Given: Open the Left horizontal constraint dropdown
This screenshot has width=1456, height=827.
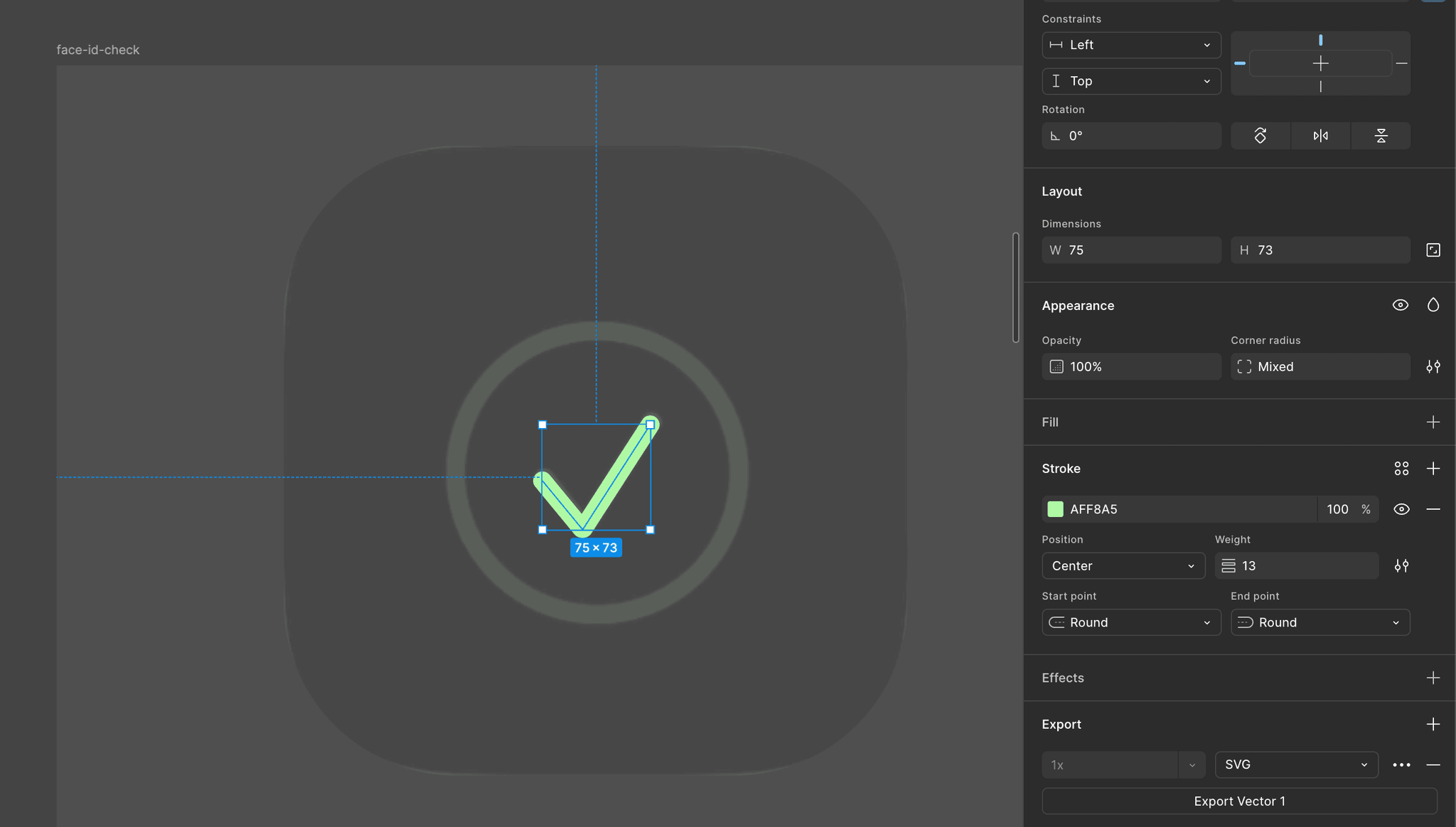Looking at the screenshot, I should click(x=1131, y=45).
